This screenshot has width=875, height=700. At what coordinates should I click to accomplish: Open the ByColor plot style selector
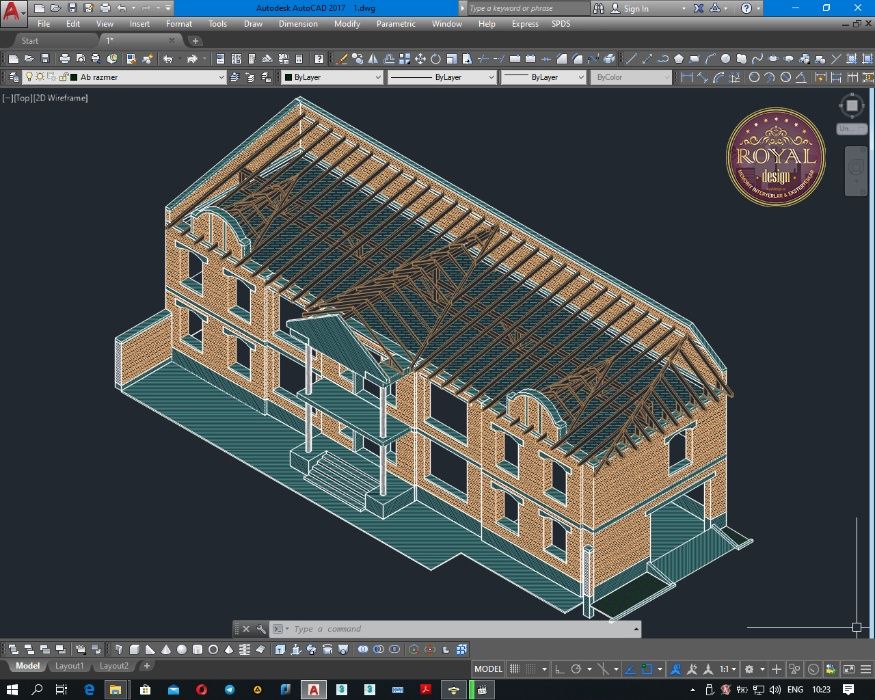631,77
